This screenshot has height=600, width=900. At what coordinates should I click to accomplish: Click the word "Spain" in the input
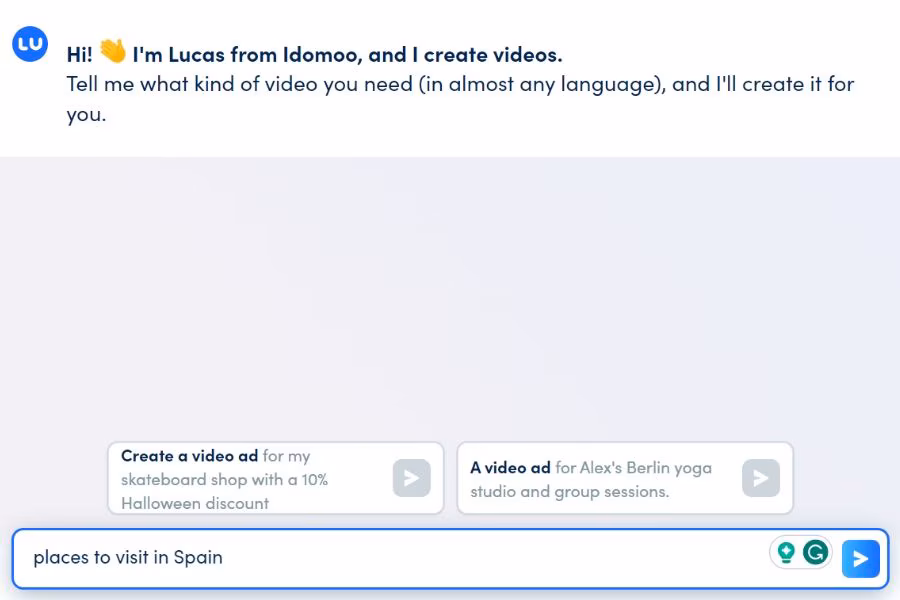point(198,557)
